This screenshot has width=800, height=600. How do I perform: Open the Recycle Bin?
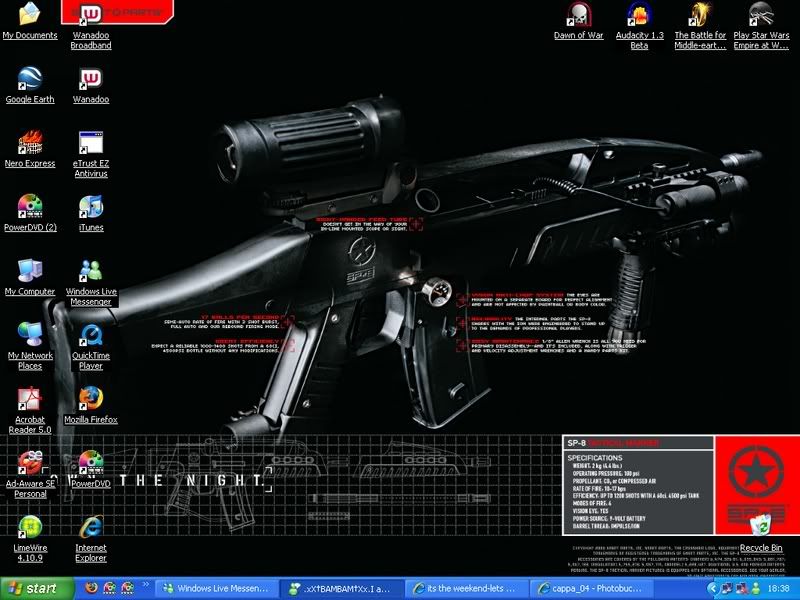[761, 534]
